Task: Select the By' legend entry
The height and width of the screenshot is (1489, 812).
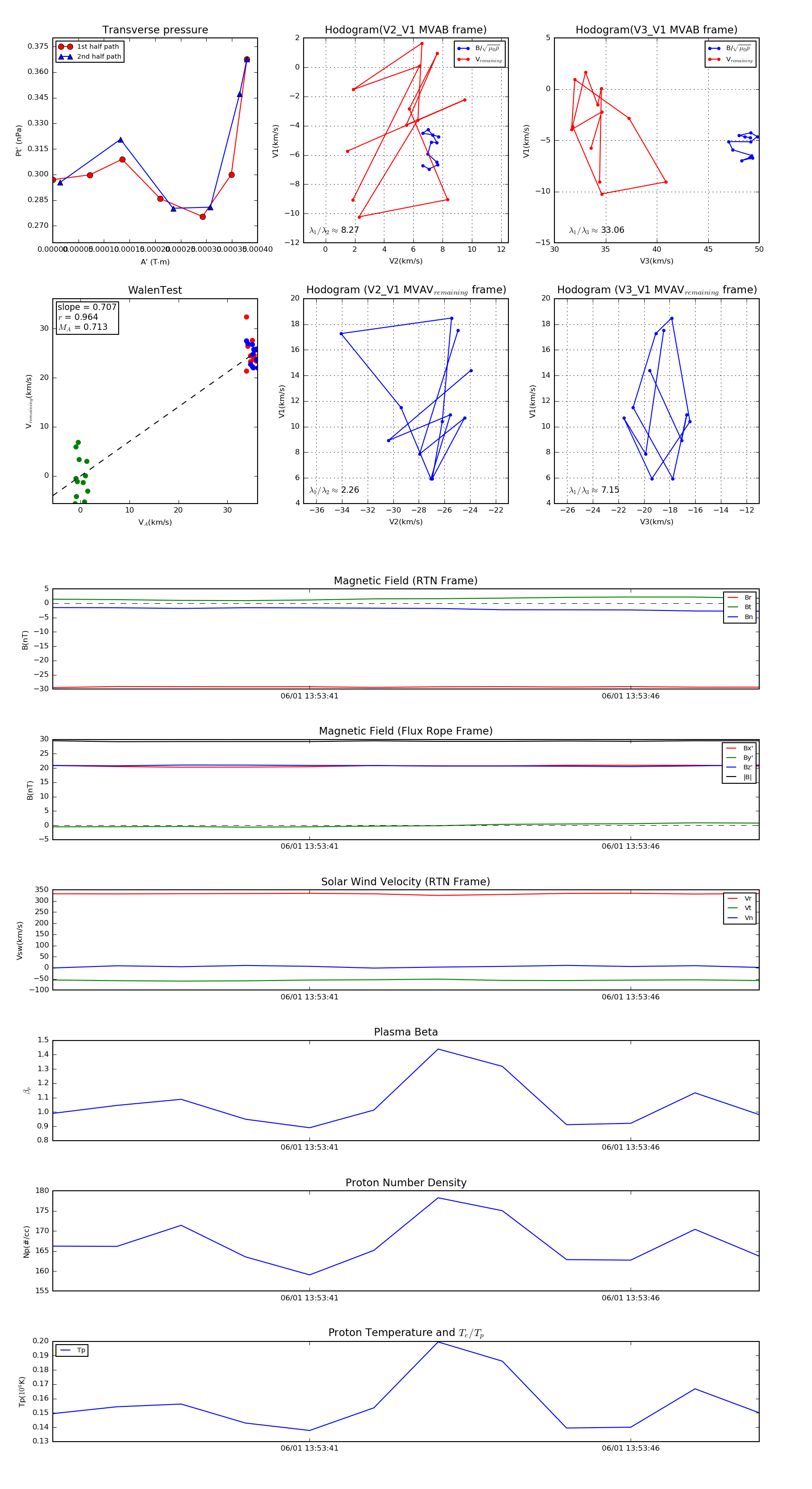Action: pyautogui.click(x=739, y=758)
